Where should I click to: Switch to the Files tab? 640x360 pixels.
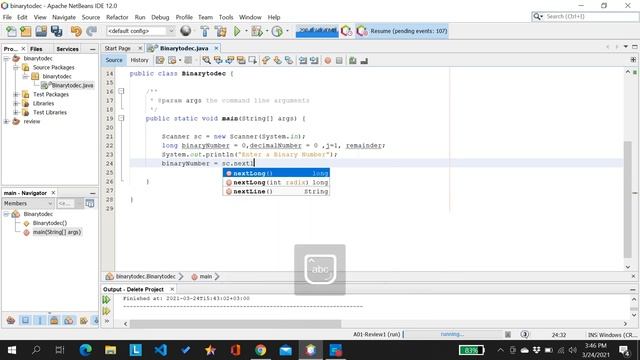[x=36, y=49]
